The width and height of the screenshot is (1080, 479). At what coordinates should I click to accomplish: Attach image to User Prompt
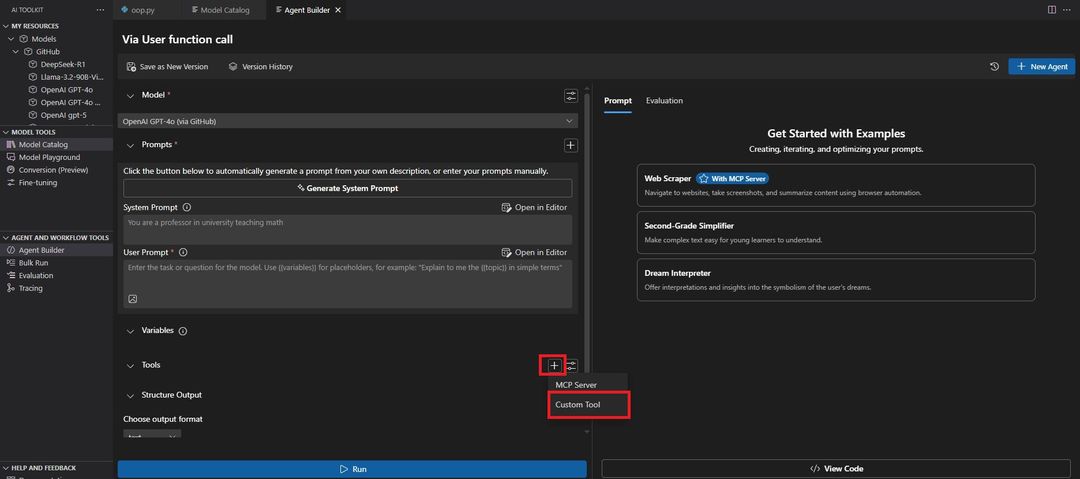(x=133, y=298)
